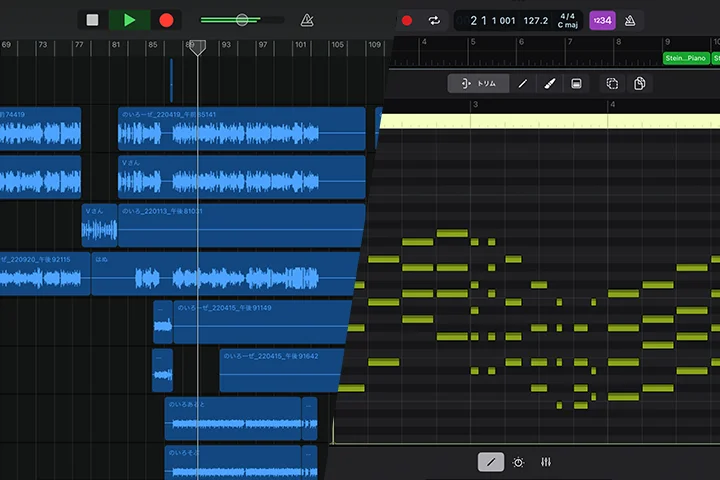Click bar 4 on the piano roll ruler
This screenshot has height=480, width=720.
tap(612, 105)
